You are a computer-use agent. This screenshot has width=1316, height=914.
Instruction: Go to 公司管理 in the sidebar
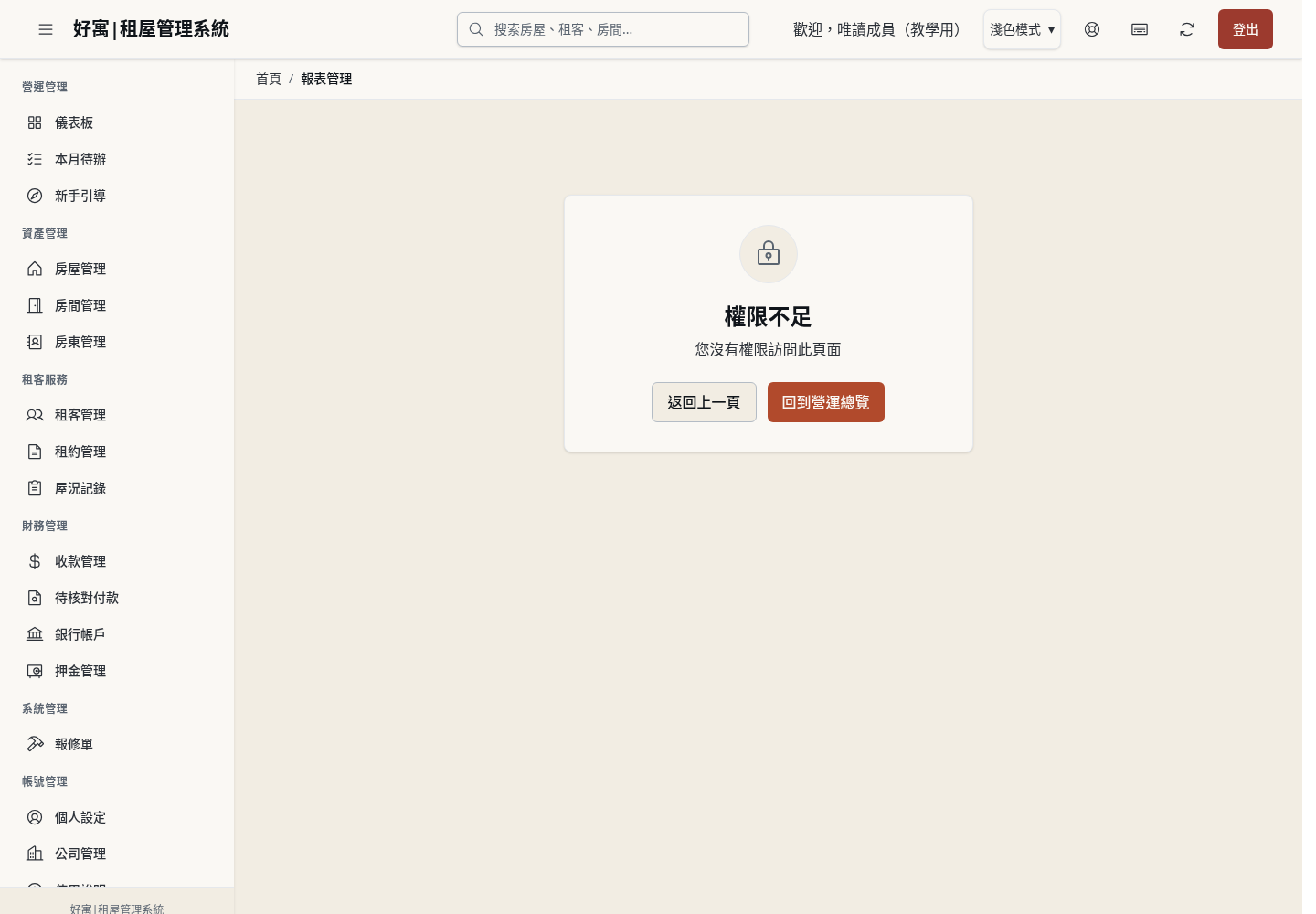tap(117, 854)
